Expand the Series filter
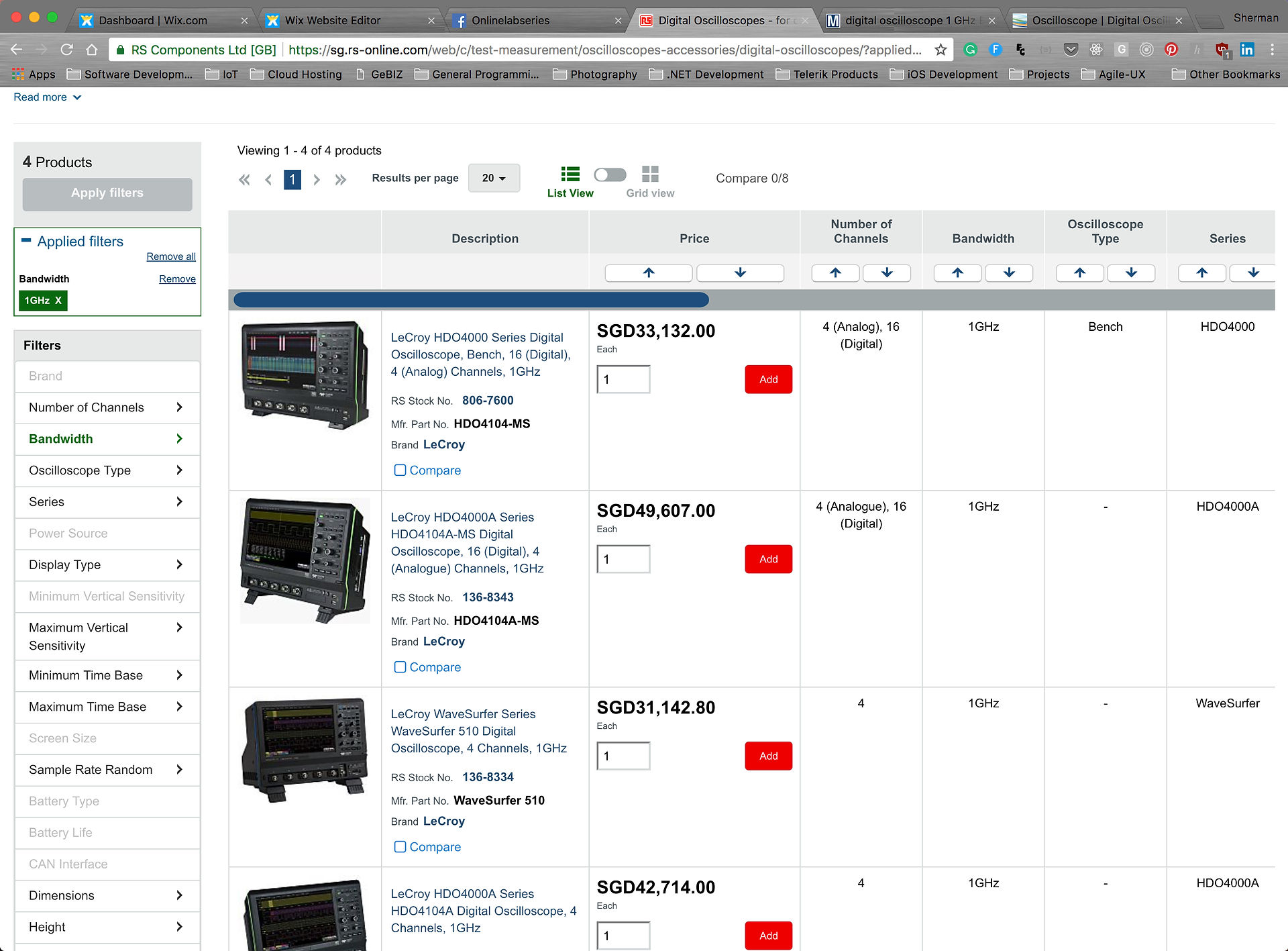The image size is (1288, 951). pos(107,502)
